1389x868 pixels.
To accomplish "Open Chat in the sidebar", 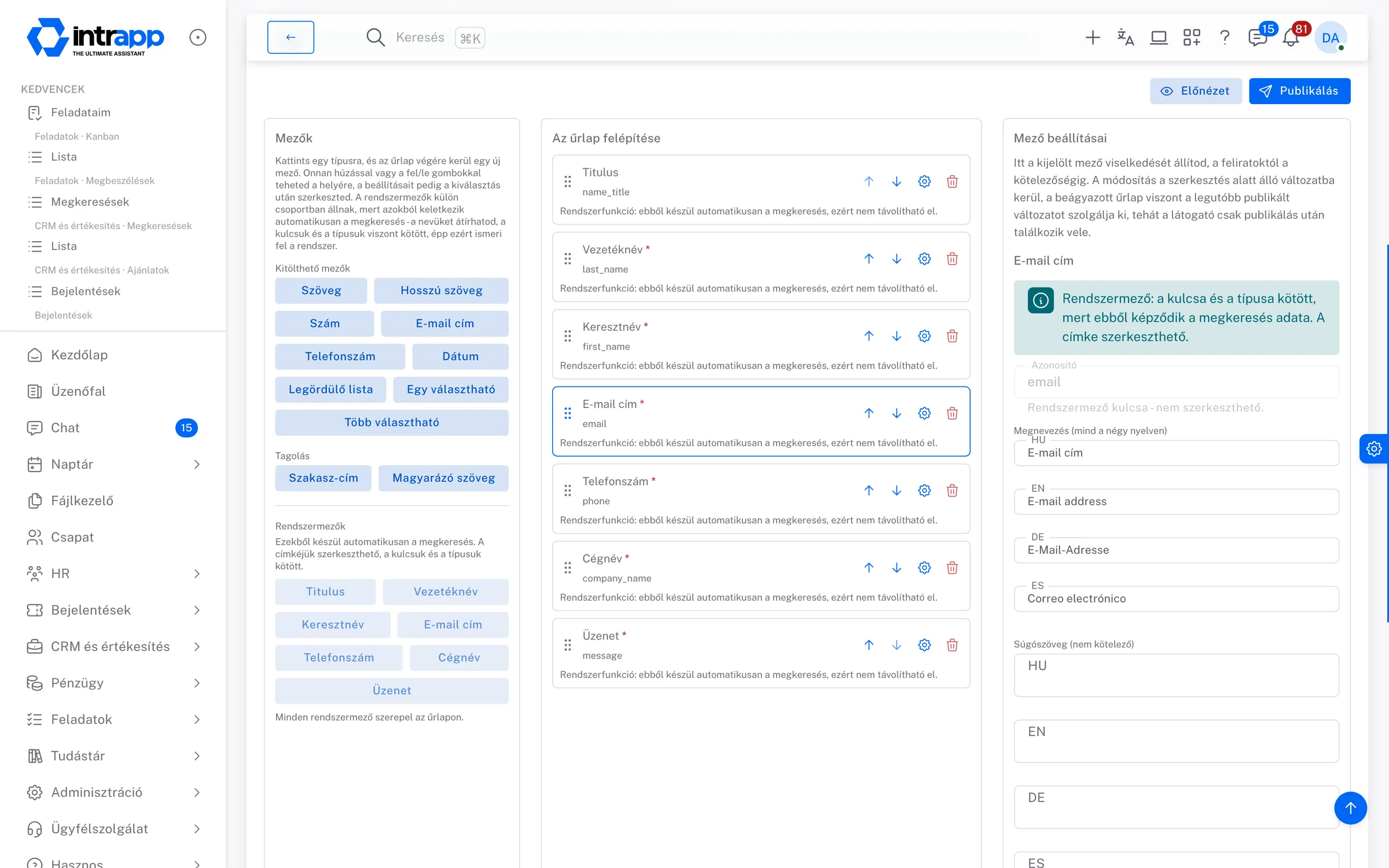I will [x=113, y=428].
